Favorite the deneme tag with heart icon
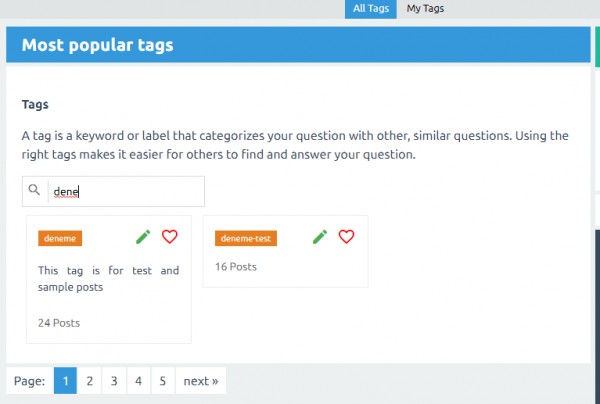Viewport: 600px width, 404px height. click(169, 237)
